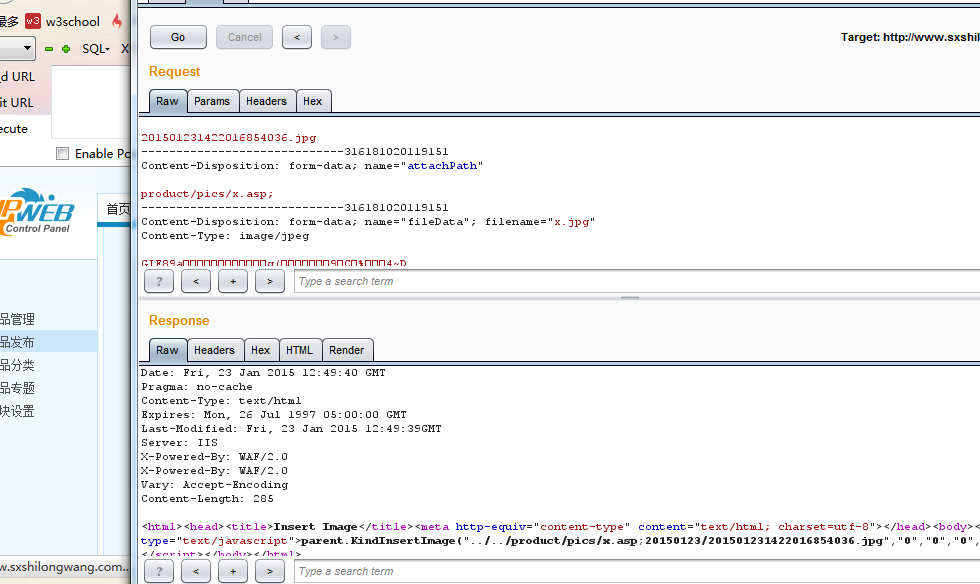Click the Content-Length: 285 response line
Viewport: 980px width, 584px height.
[x=208, y=499]
